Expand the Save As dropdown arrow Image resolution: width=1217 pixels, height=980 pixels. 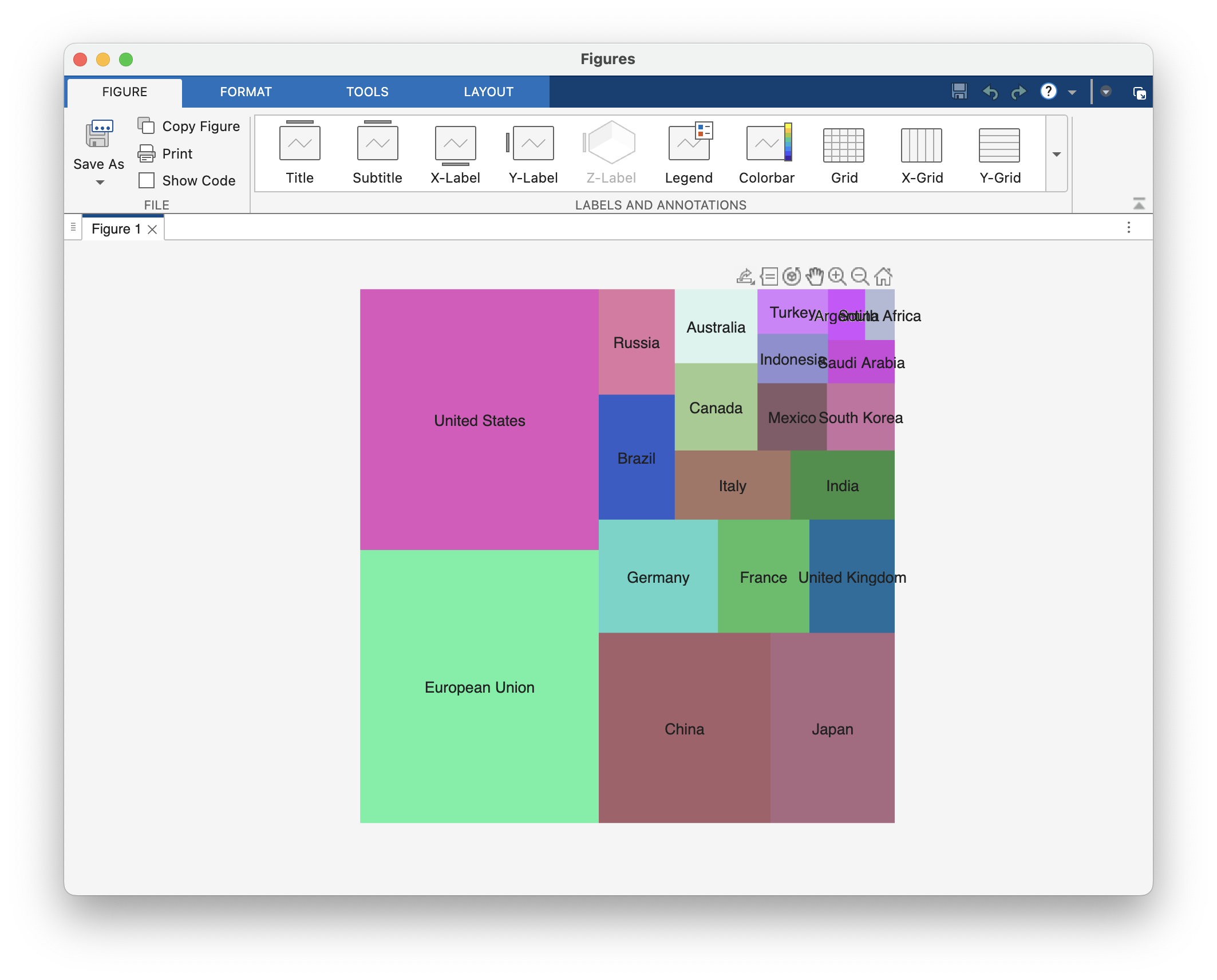pyautogui.click(x=100, y=183)
